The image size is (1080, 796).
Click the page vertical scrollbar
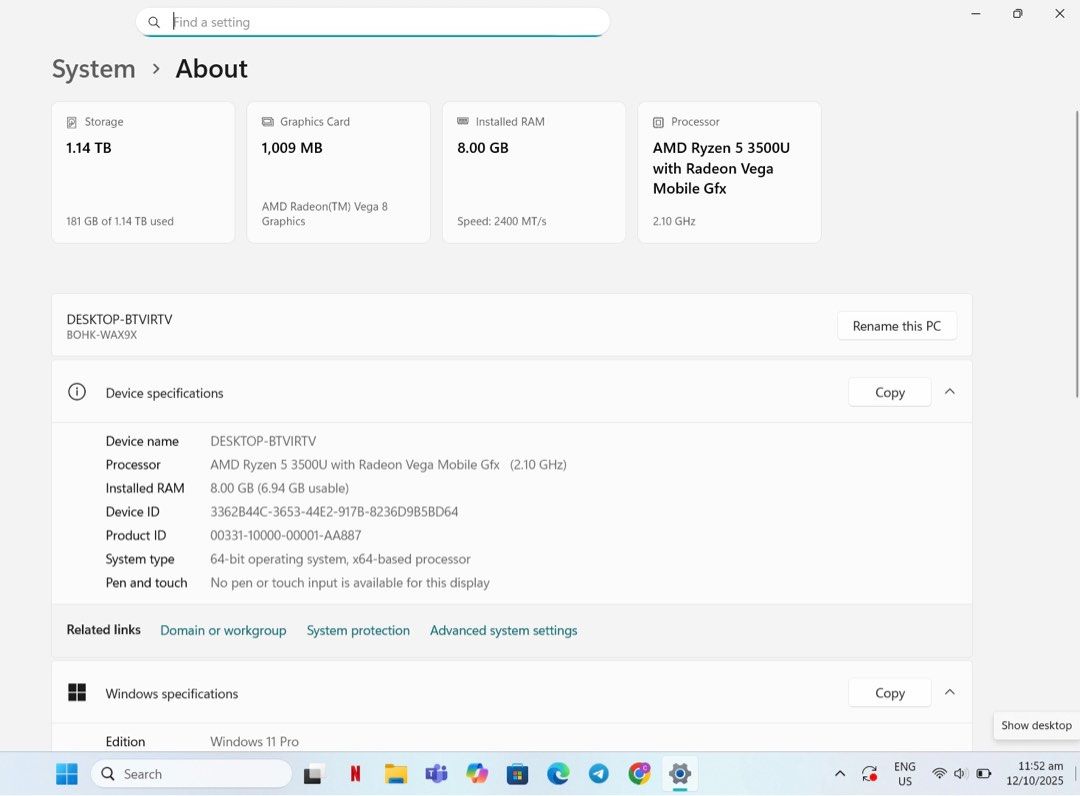point(1077,253)
